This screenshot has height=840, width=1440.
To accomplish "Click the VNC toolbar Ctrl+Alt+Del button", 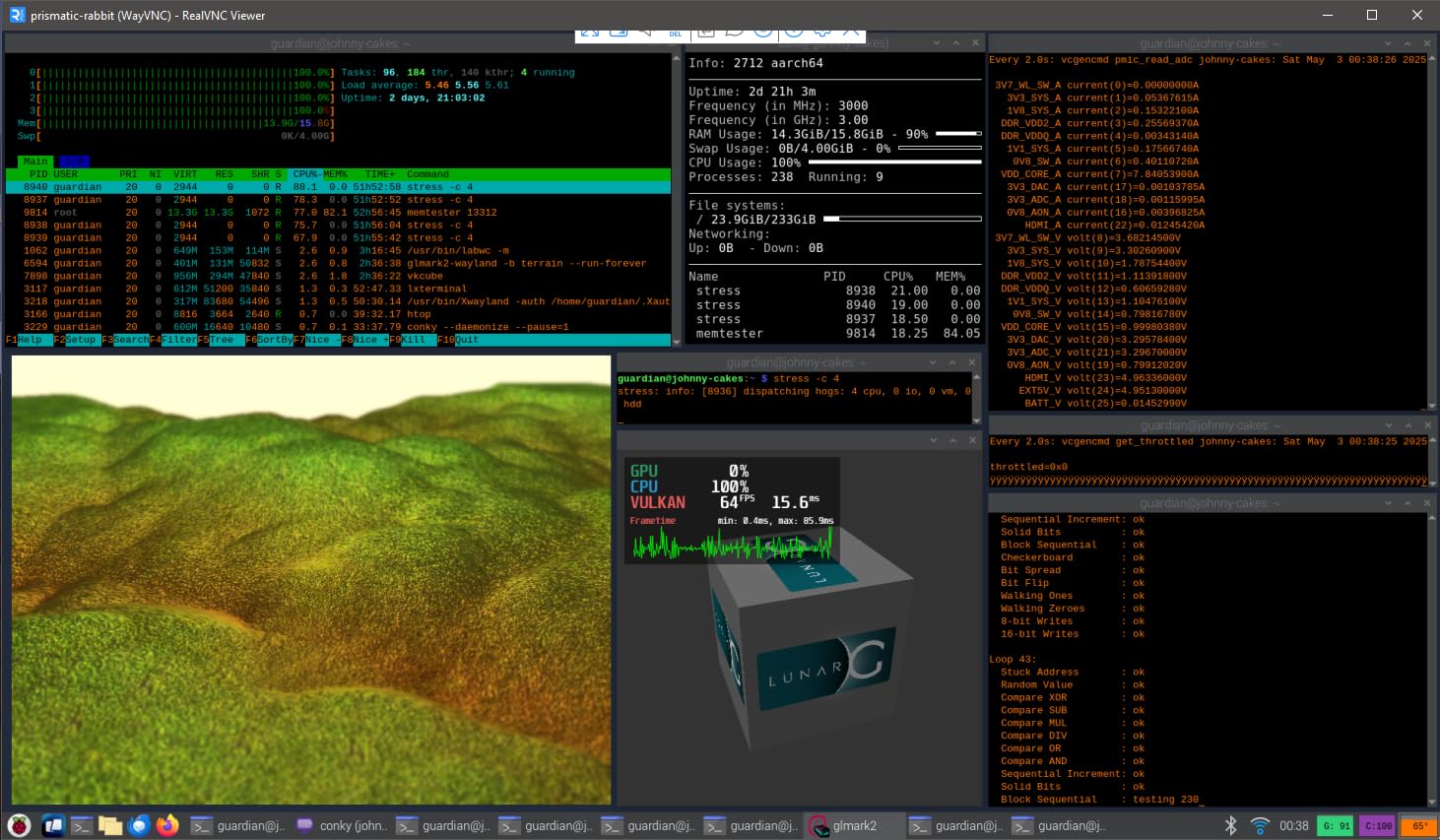I will [x=676, y=32].
